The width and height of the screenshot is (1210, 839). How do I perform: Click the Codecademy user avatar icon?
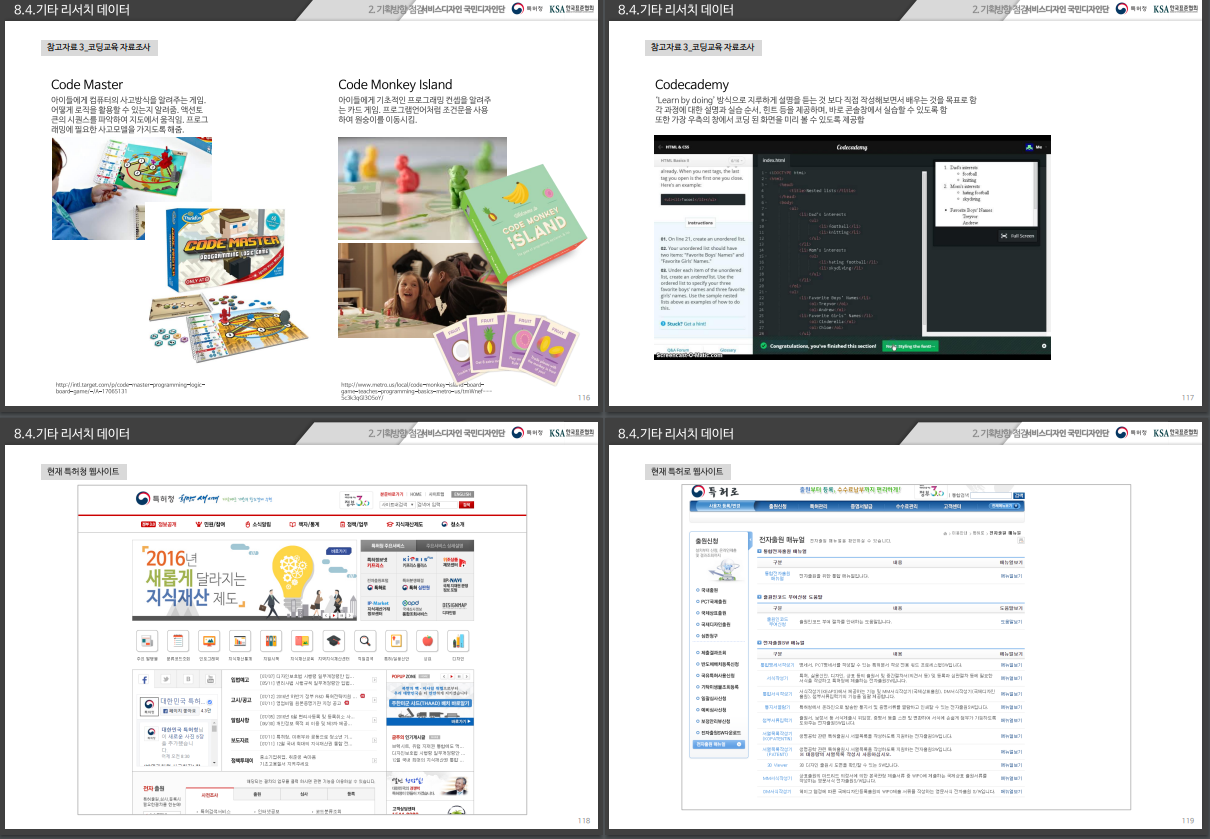(1027, 147)
